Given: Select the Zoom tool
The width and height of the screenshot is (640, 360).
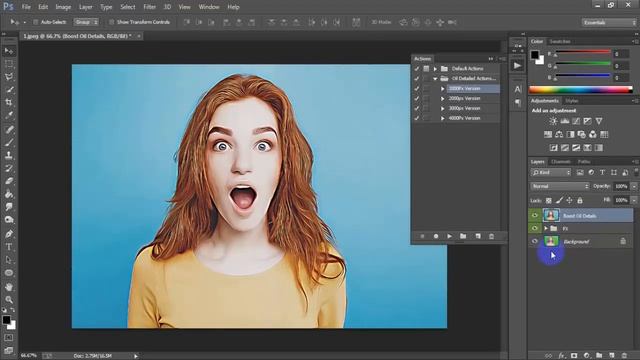Looking at the screenshot, I should [x=9, y=300].
